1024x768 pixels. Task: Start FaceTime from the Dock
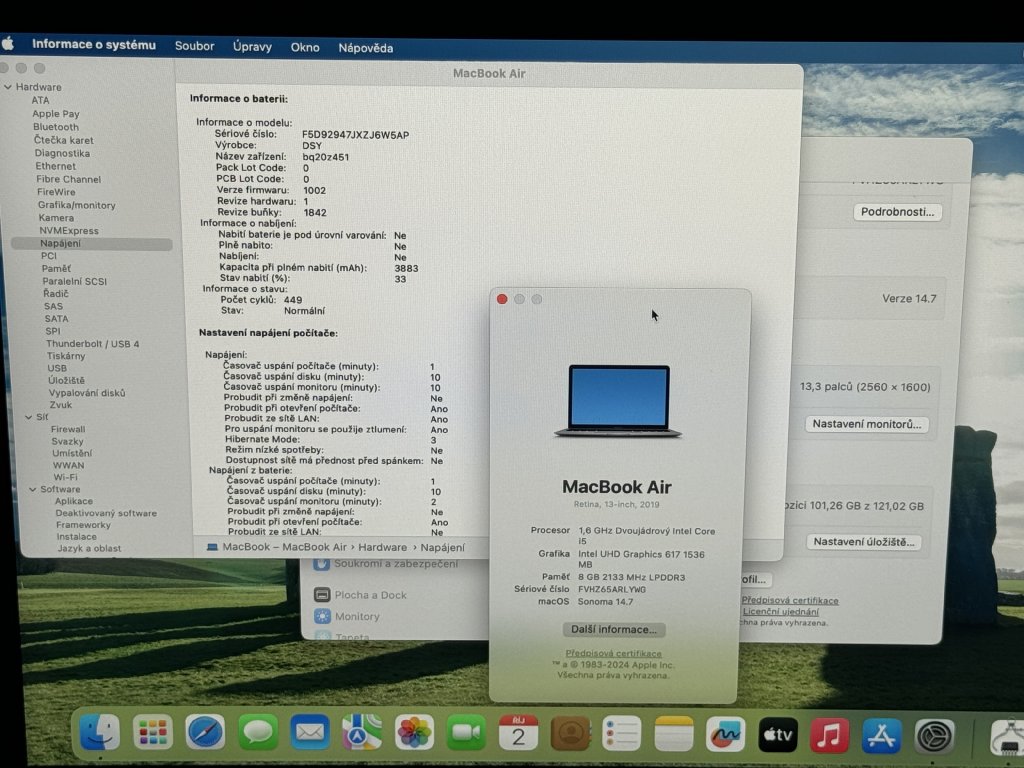[x=466, y=733]
